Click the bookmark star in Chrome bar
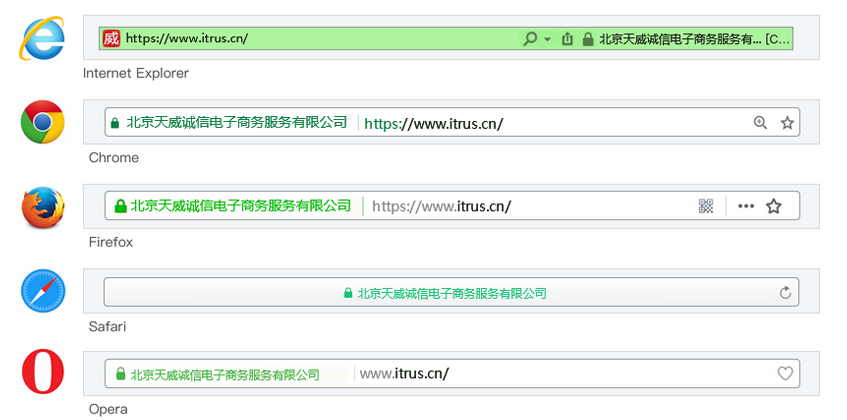Screen dimensions: 847x420 coord(787,123)
